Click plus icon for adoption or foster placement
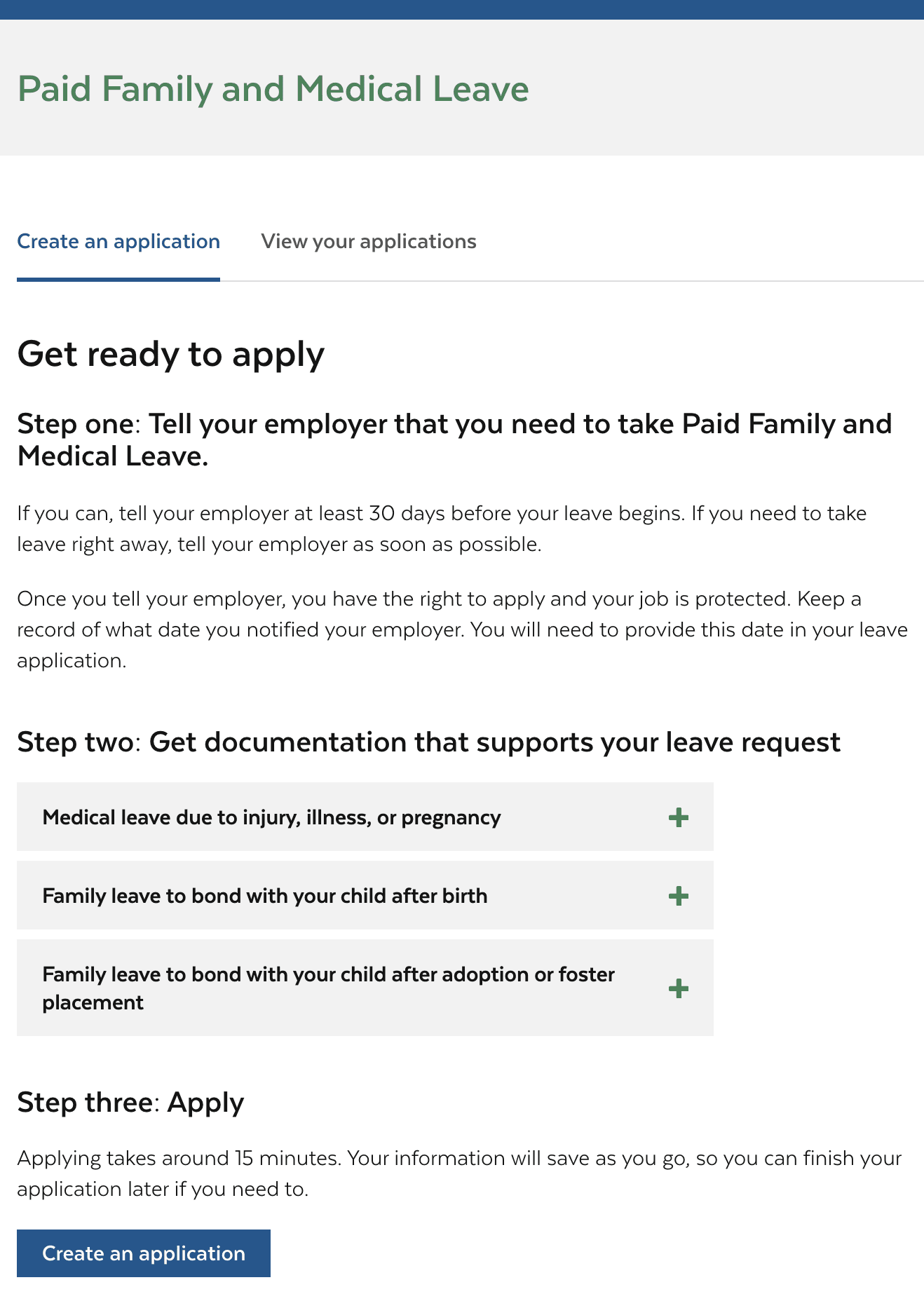 (678, 988)
